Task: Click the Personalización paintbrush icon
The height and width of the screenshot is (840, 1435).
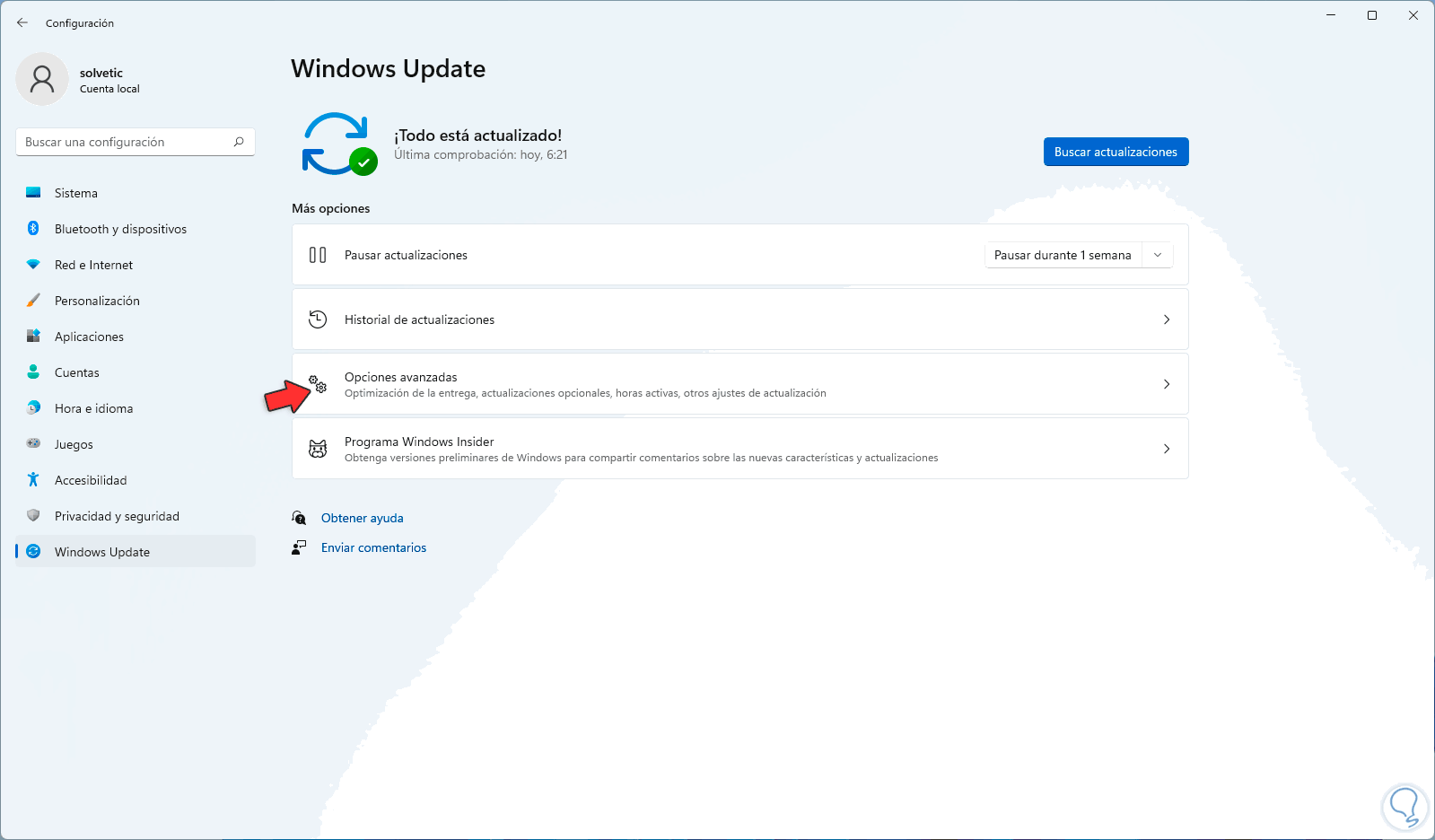Action: [33, 301]
